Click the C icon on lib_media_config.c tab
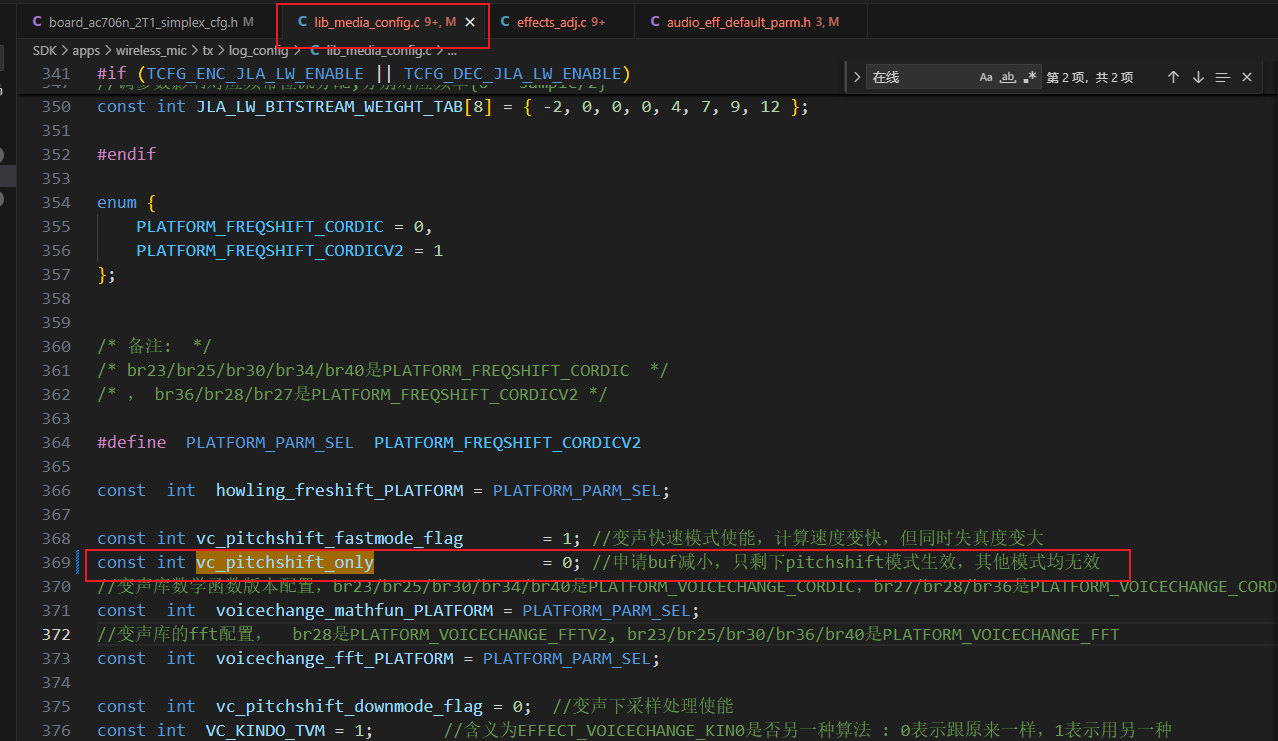Screen dimensions: 1278x741 (x=303, y=22)
